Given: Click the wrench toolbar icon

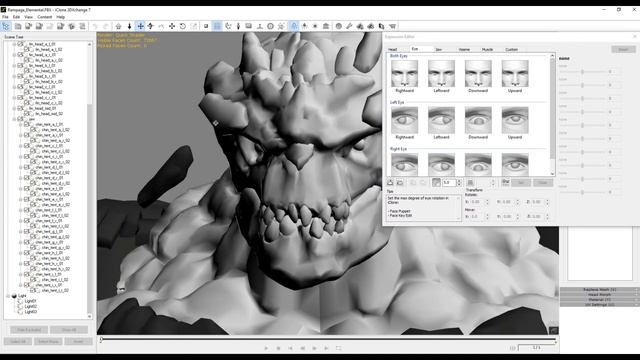Looking at the screenshot, I should coord(349,26).
